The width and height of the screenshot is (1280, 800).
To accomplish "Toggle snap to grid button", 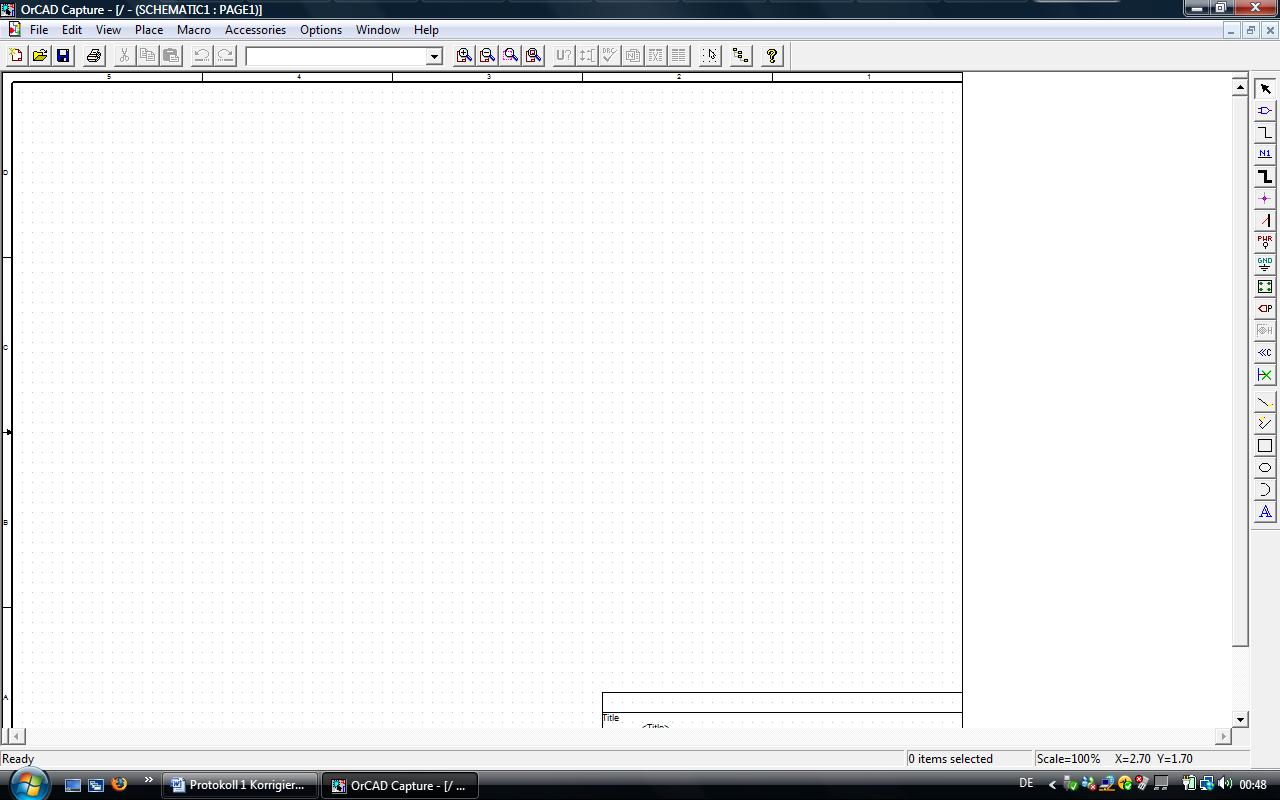I will point(710,56).
